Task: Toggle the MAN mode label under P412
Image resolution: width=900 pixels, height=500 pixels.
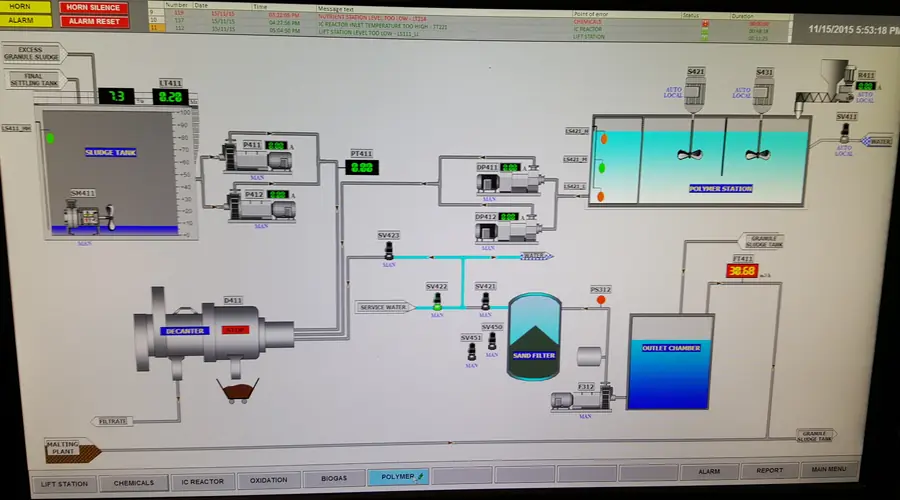Action: tap(261, 226)
